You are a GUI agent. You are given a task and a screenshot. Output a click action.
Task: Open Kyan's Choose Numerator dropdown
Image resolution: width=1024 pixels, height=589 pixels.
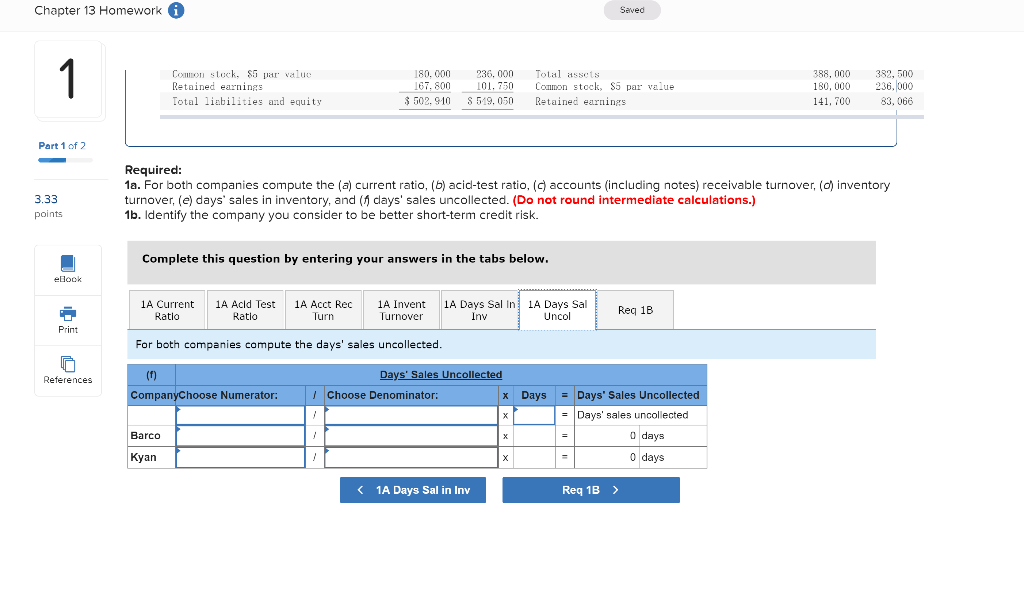pos(240,457)
